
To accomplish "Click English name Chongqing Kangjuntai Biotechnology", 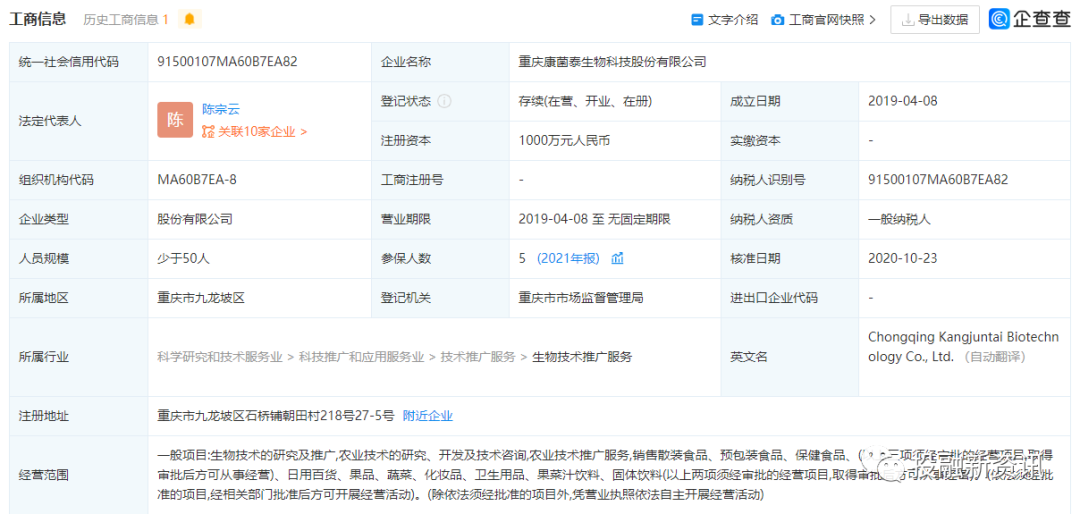I will tap(966, 347).
